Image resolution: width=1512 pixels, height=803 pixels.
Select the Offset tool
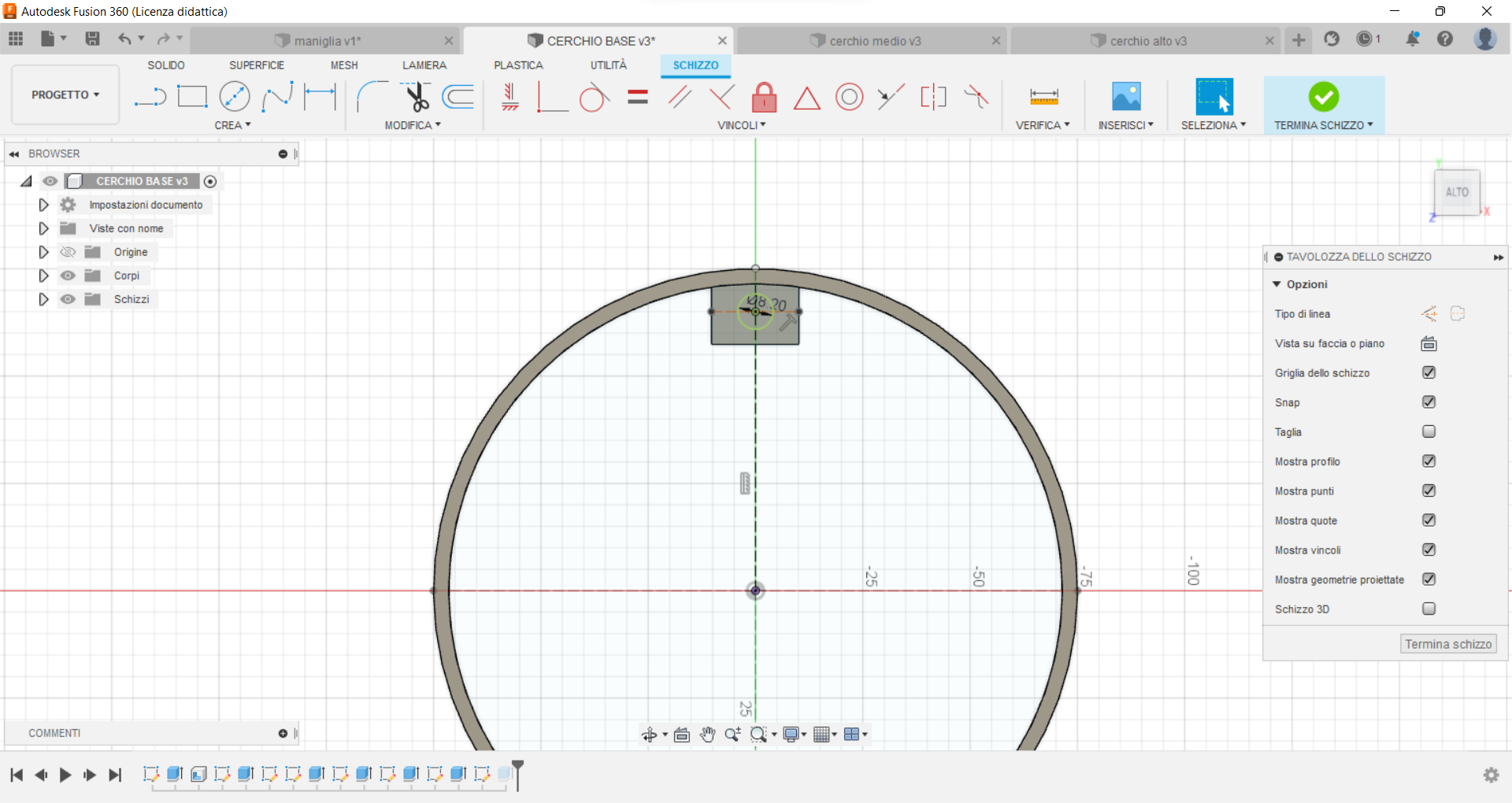tap(458, 97)
